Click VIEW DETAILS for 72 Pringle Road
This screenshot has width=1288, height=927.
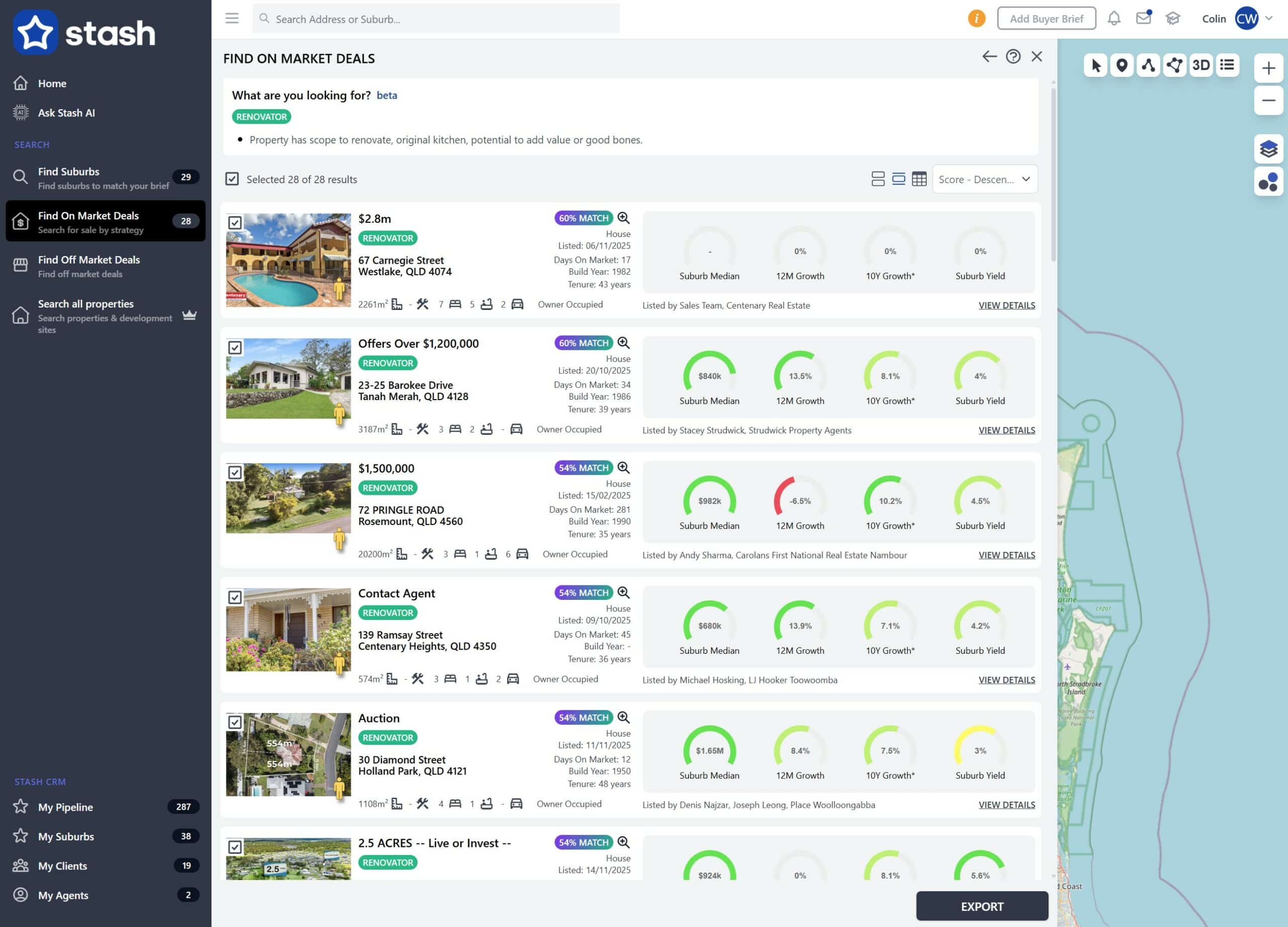click(1006, 555)
